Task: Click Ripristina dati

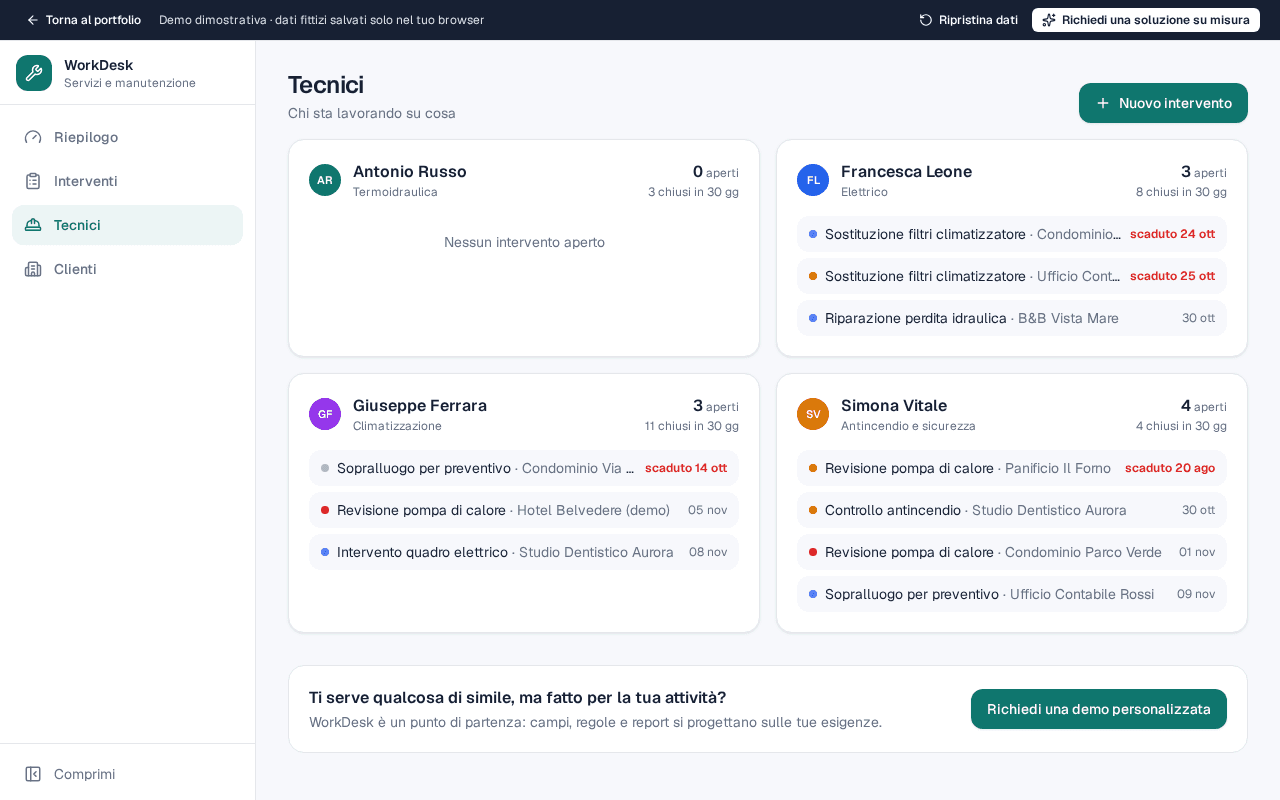Action: (x=968, y=20)
